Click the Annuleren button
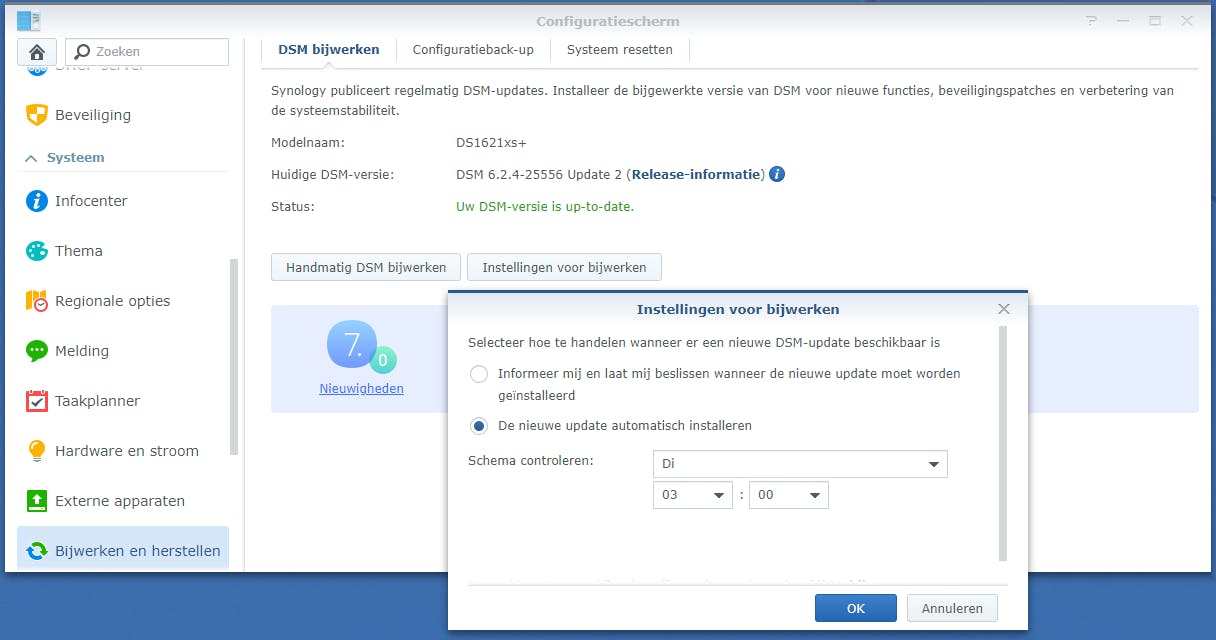 pyautogui.click(x=952, y=608)
